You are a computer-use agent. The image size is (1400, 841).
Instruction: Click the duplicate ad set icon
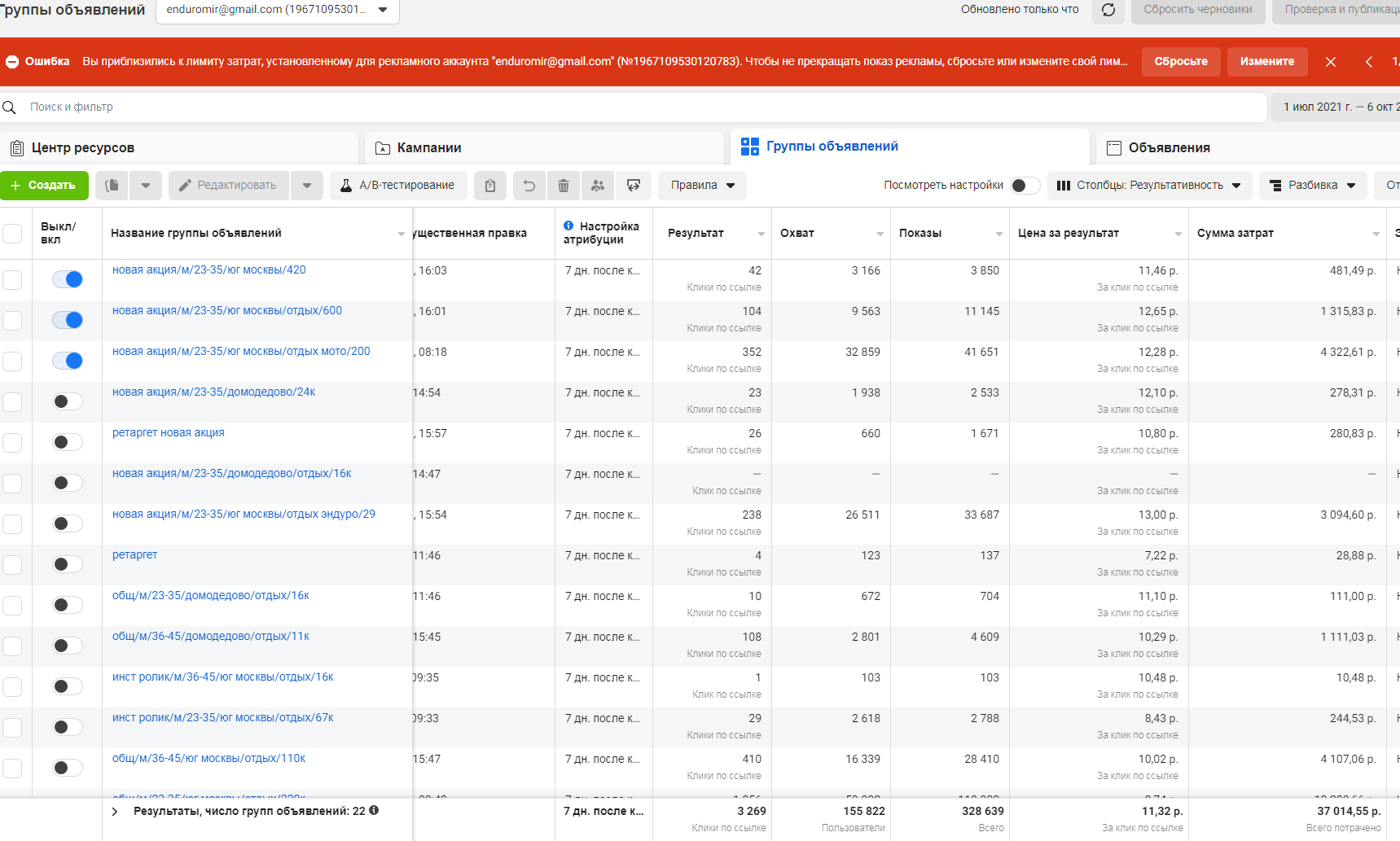[112, 186]
